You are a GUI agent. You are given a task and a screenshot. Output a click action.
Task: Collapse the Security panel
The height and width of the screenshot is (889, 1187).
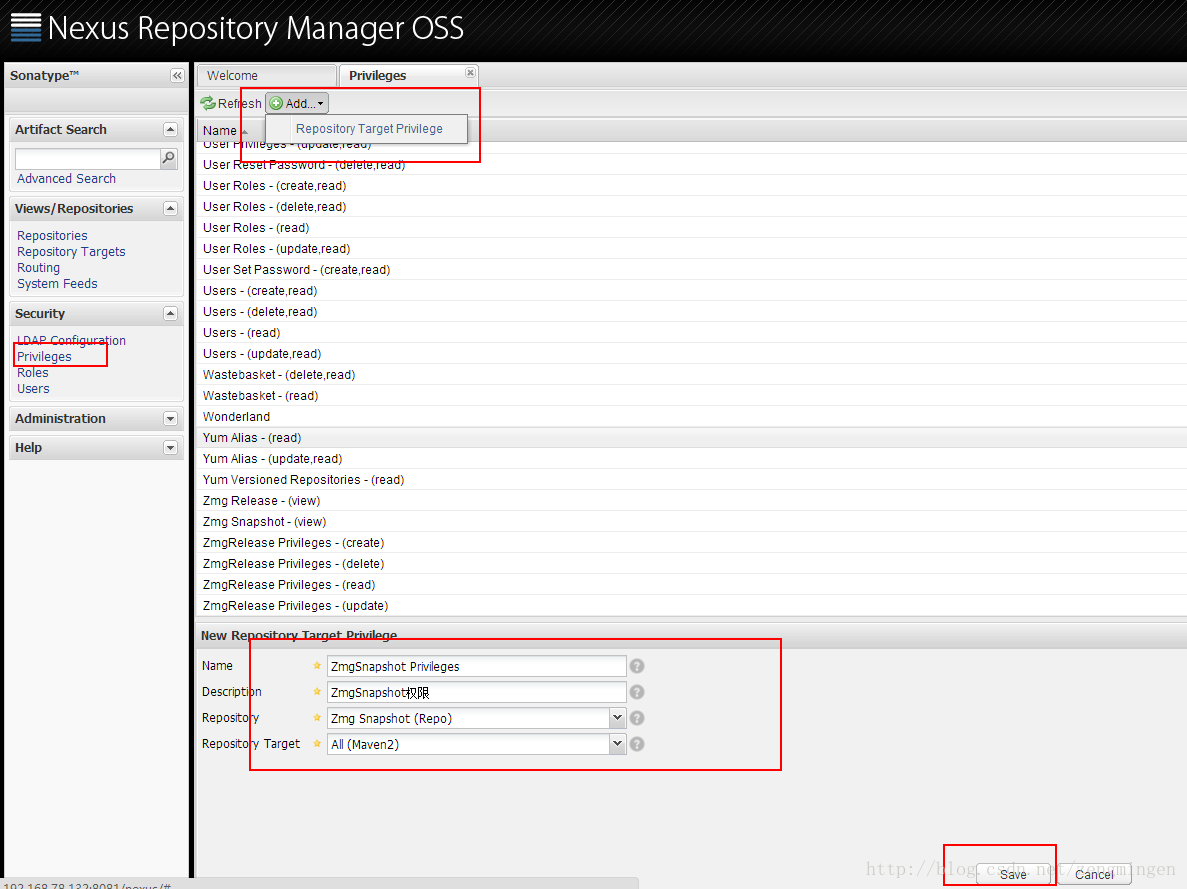pyautogui.click(x=170, y=313)
